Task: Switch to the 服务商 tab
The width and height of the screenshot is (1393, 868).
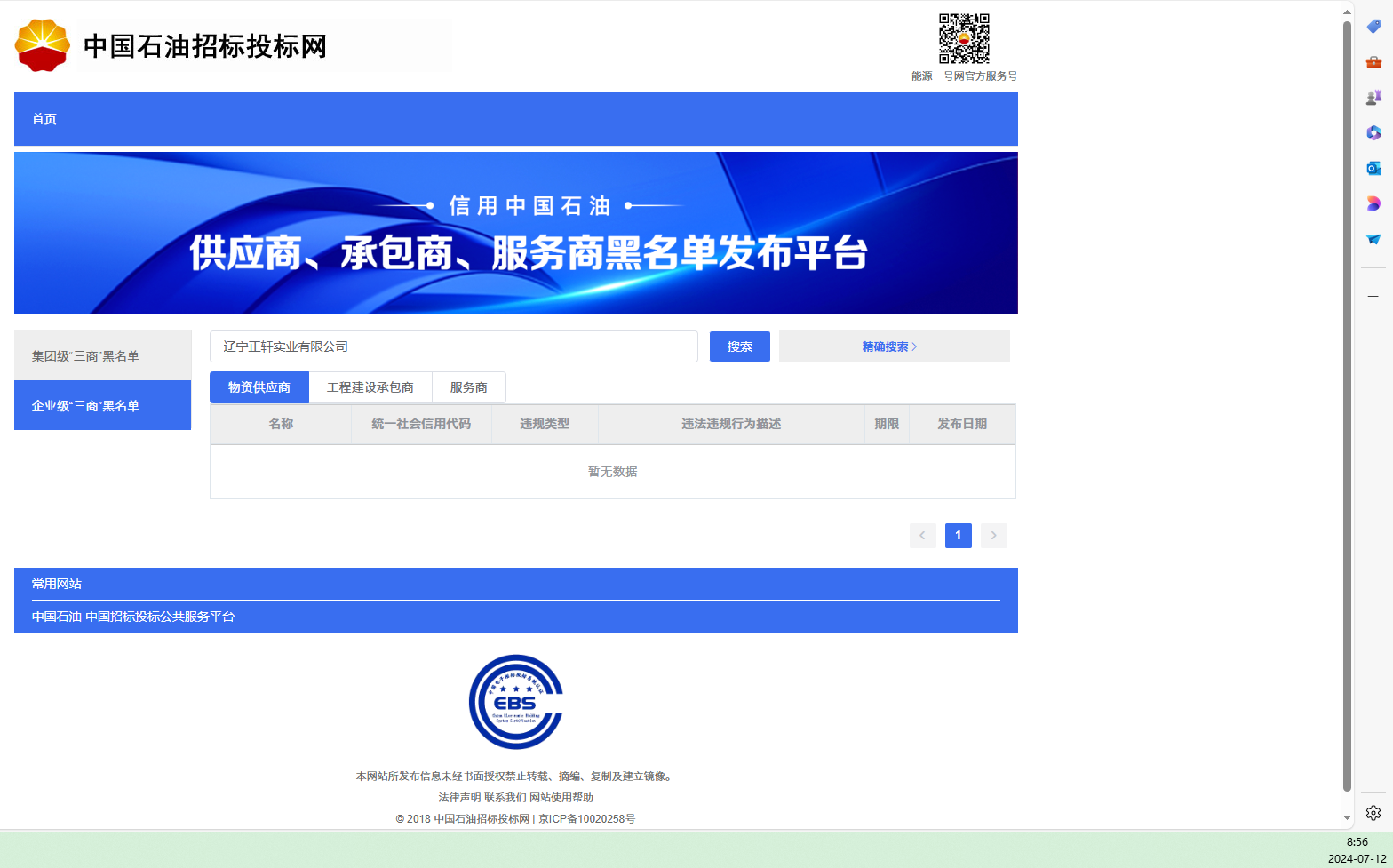Action: pyautogui.click(x=469, y=387)
